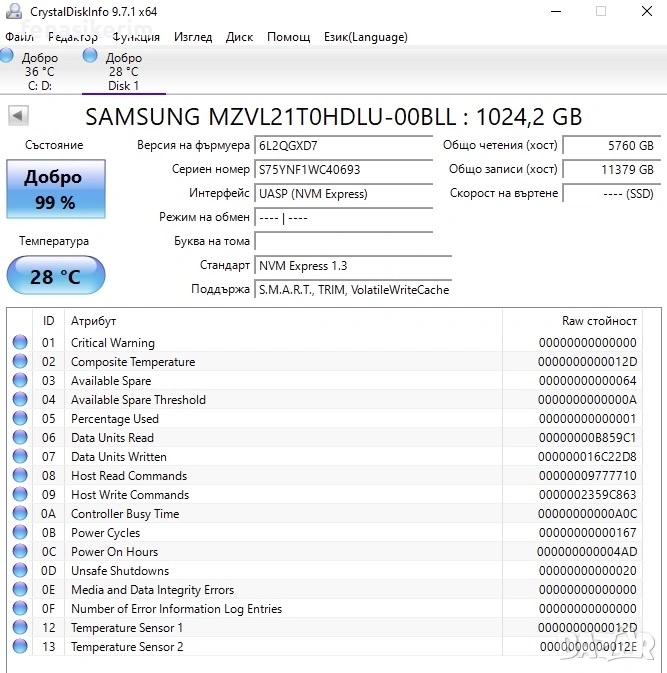Viewport: 667px width, 673px height.
Task: Click the previous disk arrow button
Action: pyautogui.click(x=18, y=116)
